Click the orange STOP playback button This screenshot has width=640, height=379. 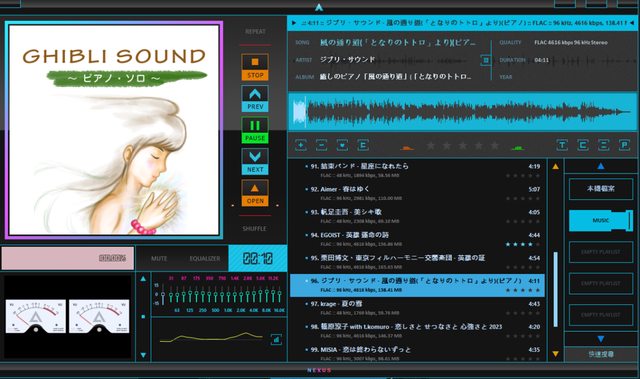pos(255,67)
